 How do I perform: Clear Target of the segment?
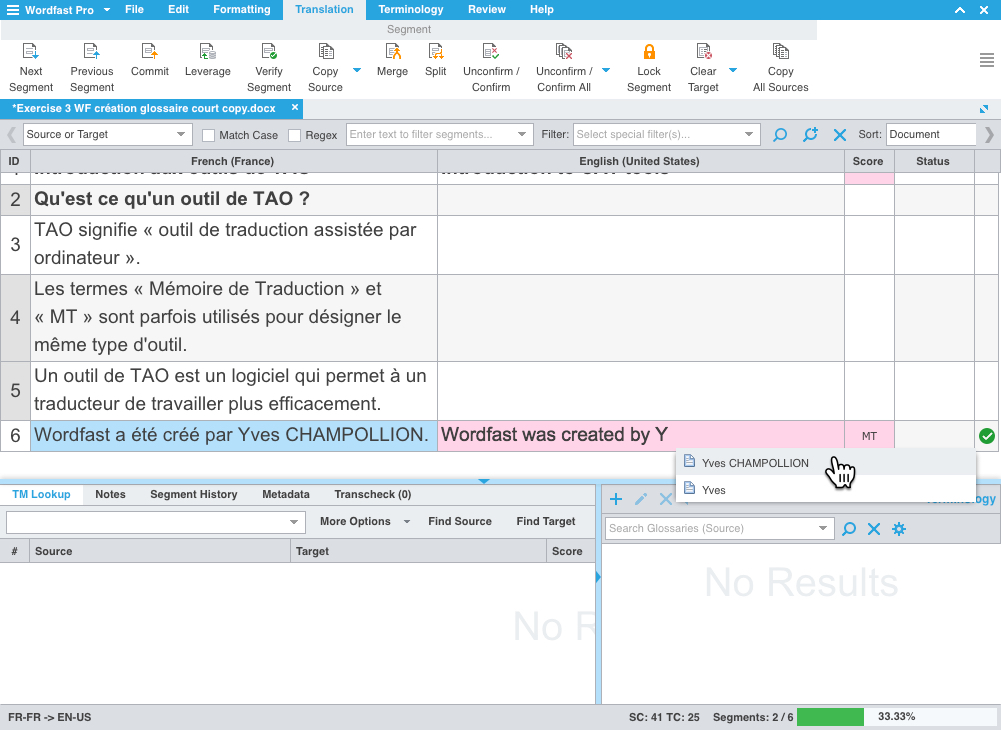click(x=704, y=52)
